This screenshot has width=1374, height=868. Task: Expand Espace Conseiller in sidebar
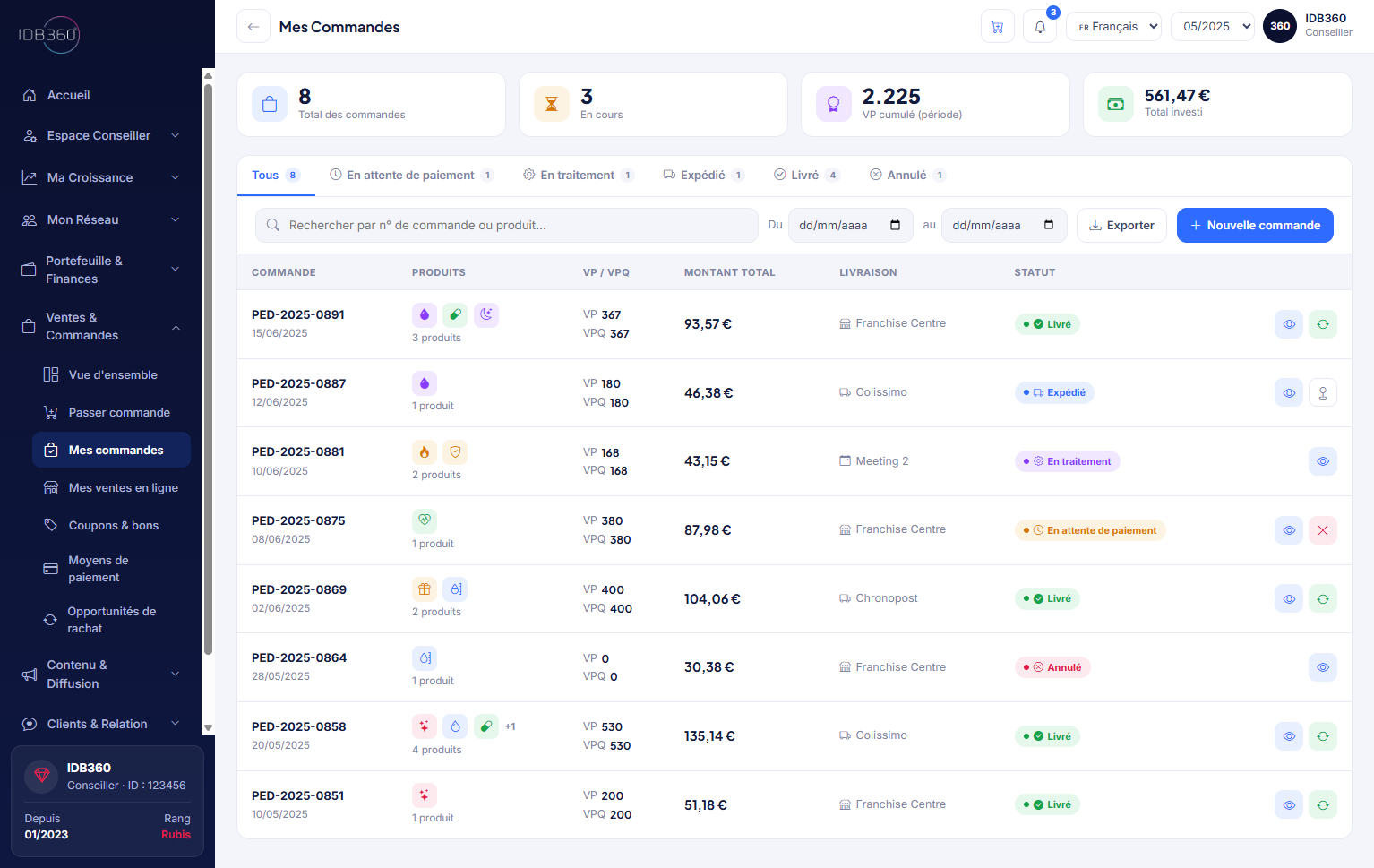click(x=101, y=136)
